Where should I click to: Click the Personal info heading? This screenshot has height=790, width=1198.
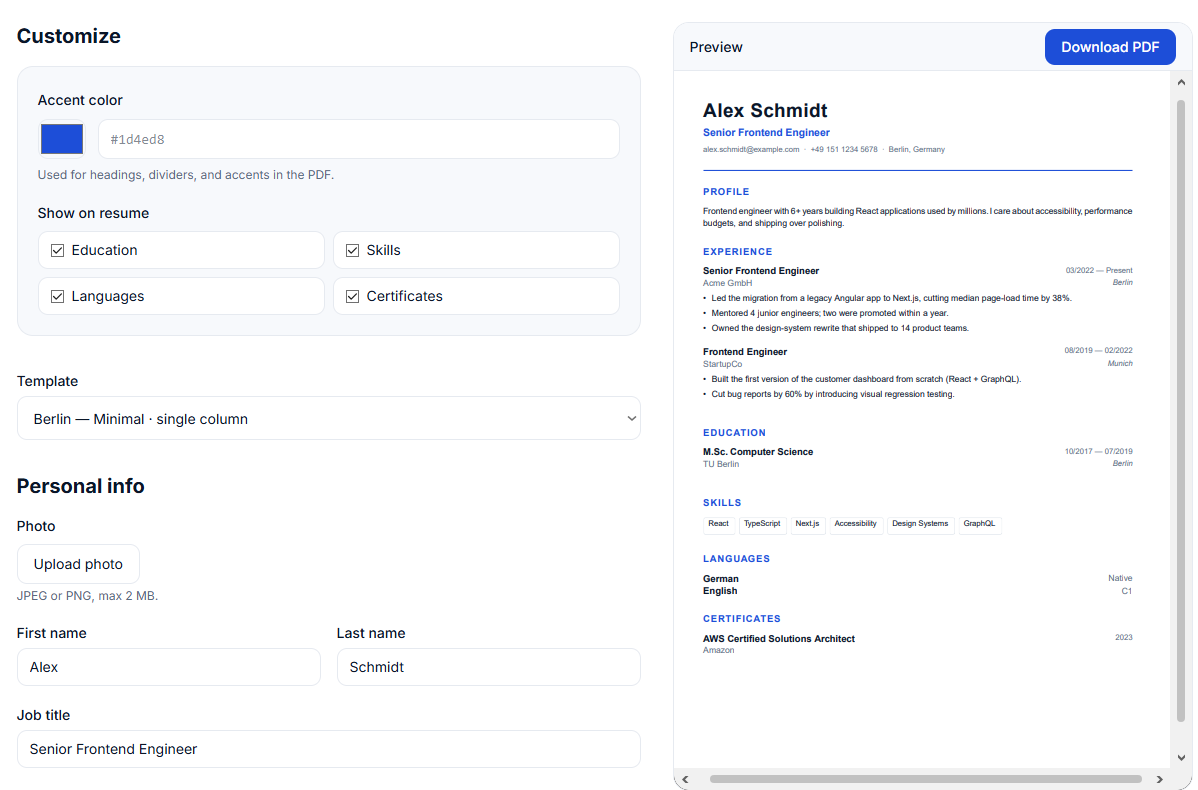click(x=80, y=486)
